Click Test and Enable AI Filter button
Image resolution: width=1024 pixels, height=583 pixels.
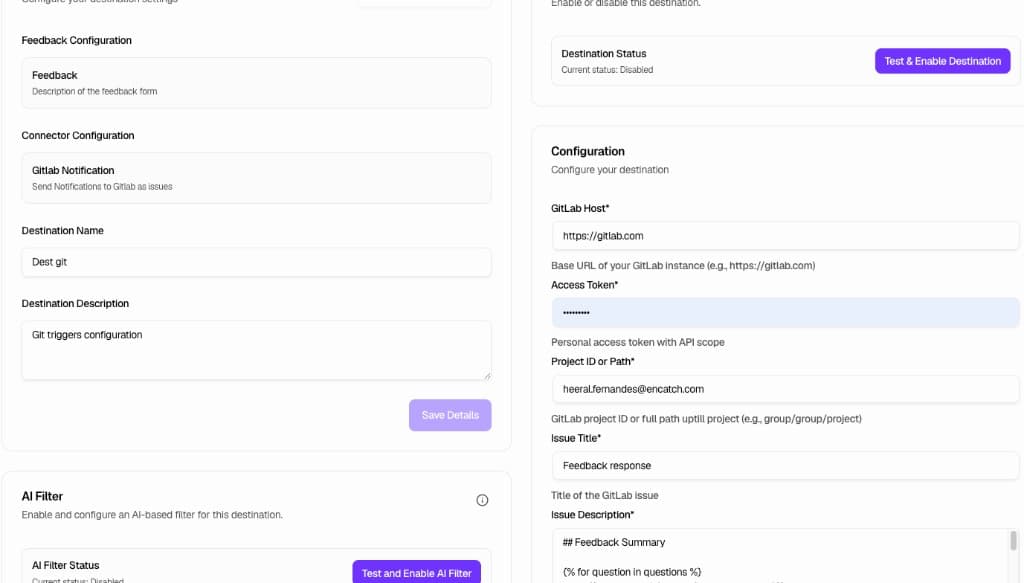(417, 573)
